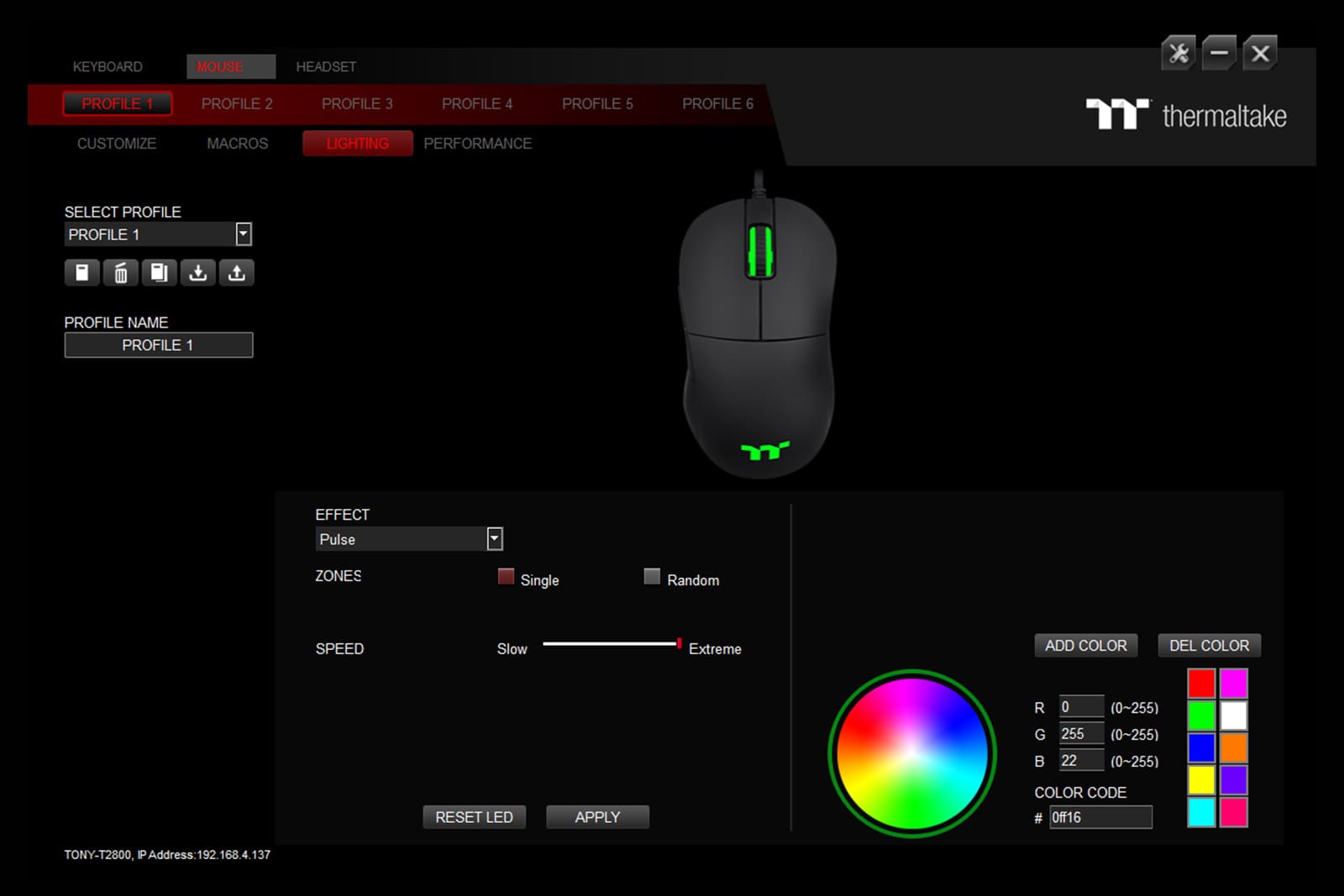The image size is (1344, 896).
Task: Click the G value input field
Action: (1081, 733)
